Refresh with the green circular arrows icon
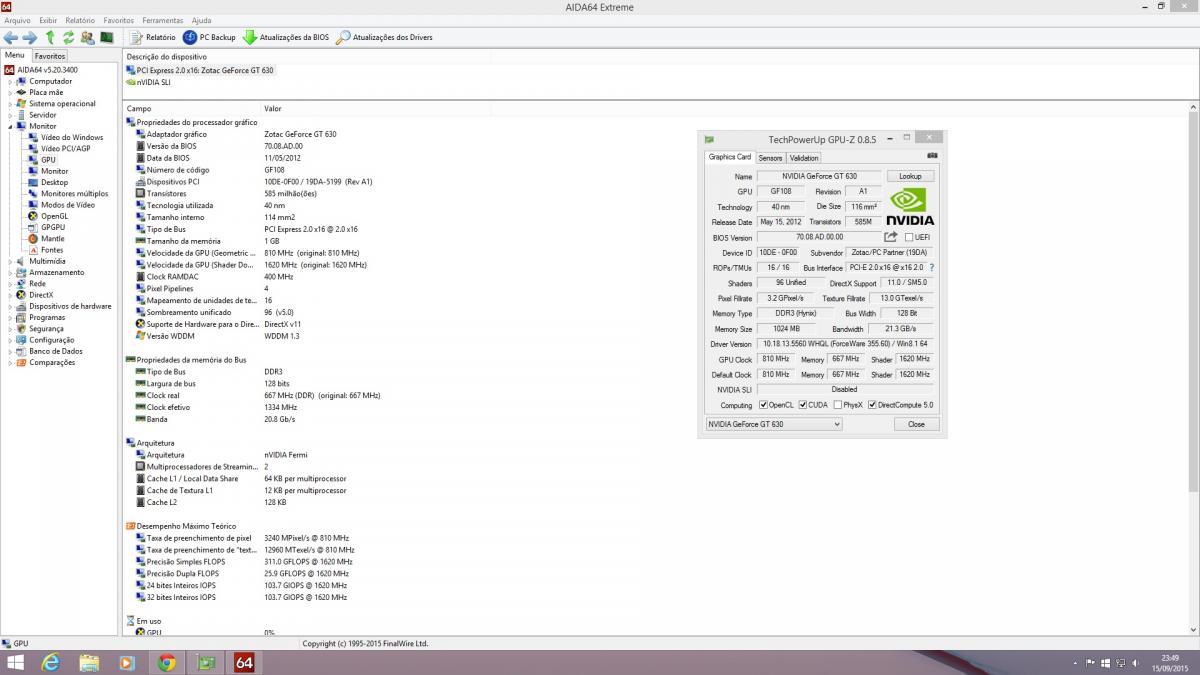Viewport: 1200px width, 675px height. [x=68, y=37]
